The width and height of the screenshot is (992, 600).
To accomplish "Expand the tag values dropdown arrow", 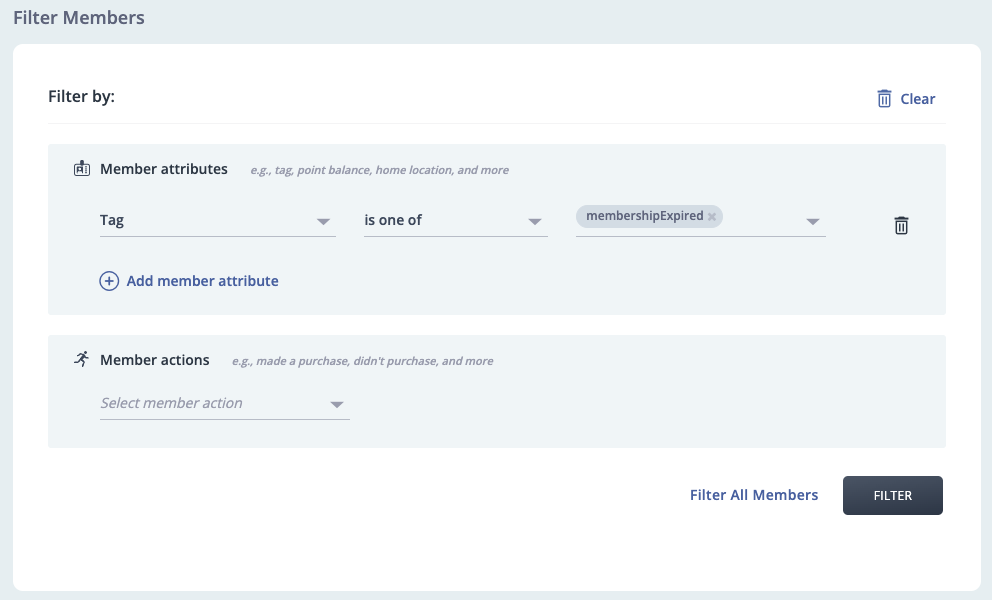I will (813, 222).
